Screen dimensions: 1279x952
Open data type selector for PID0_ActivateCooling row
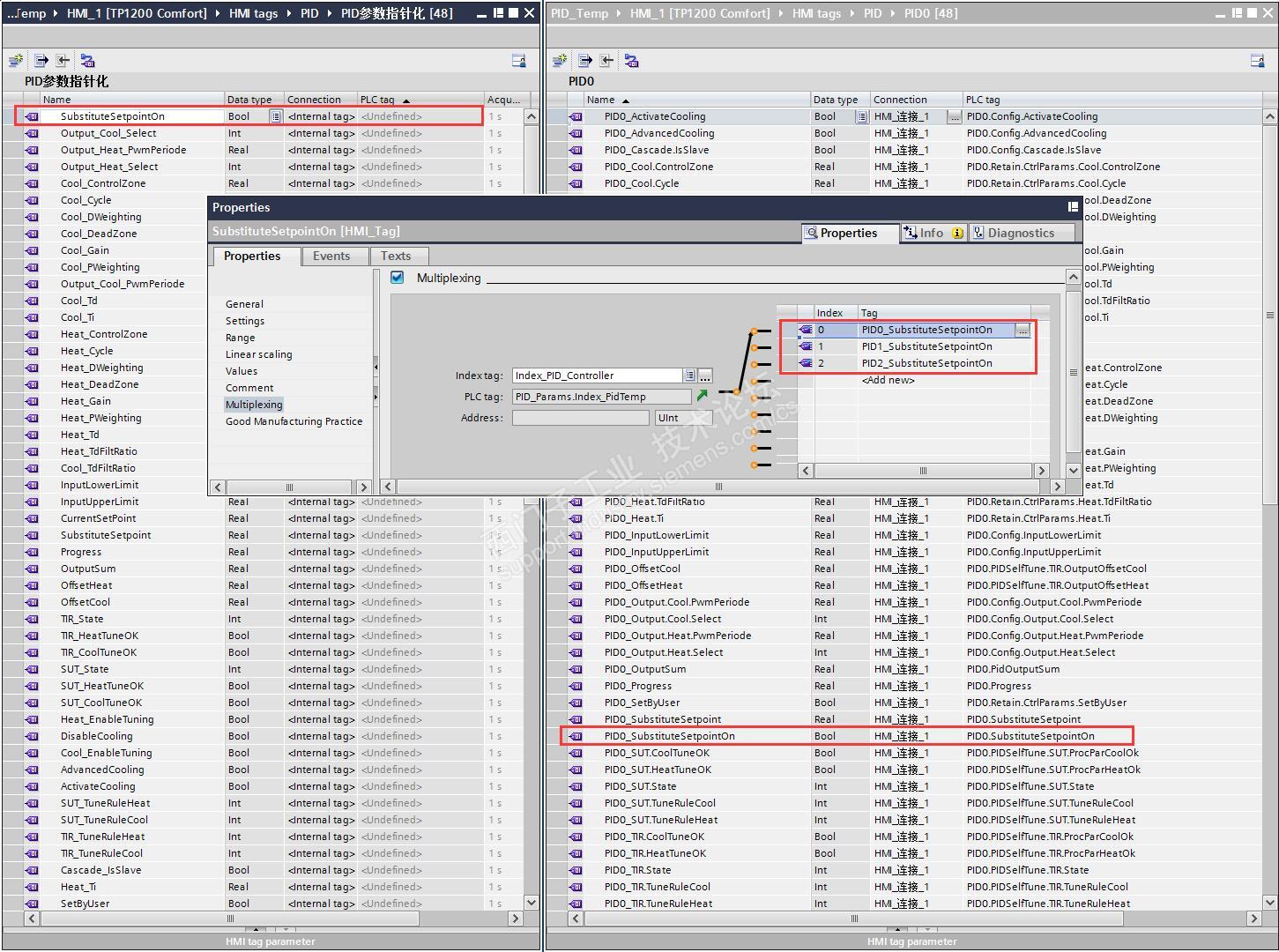pos(861,116)
